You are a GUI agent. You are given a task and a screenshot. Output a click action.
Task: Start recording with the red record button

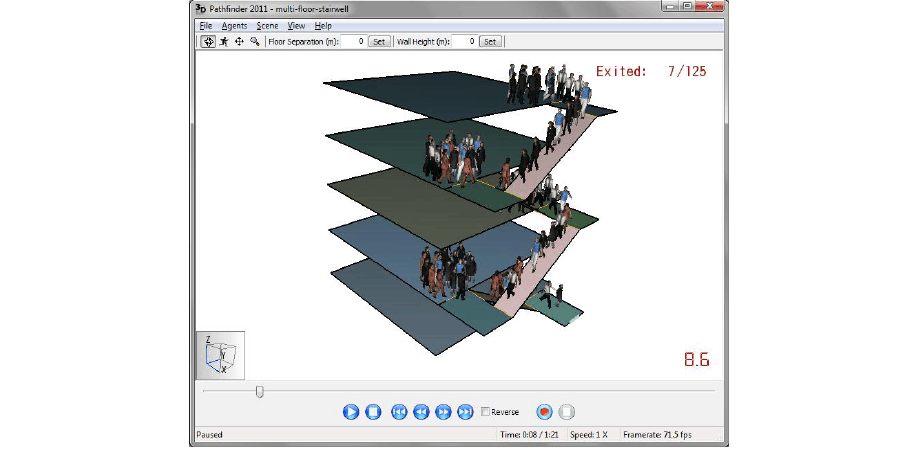[x=544, y=412]
